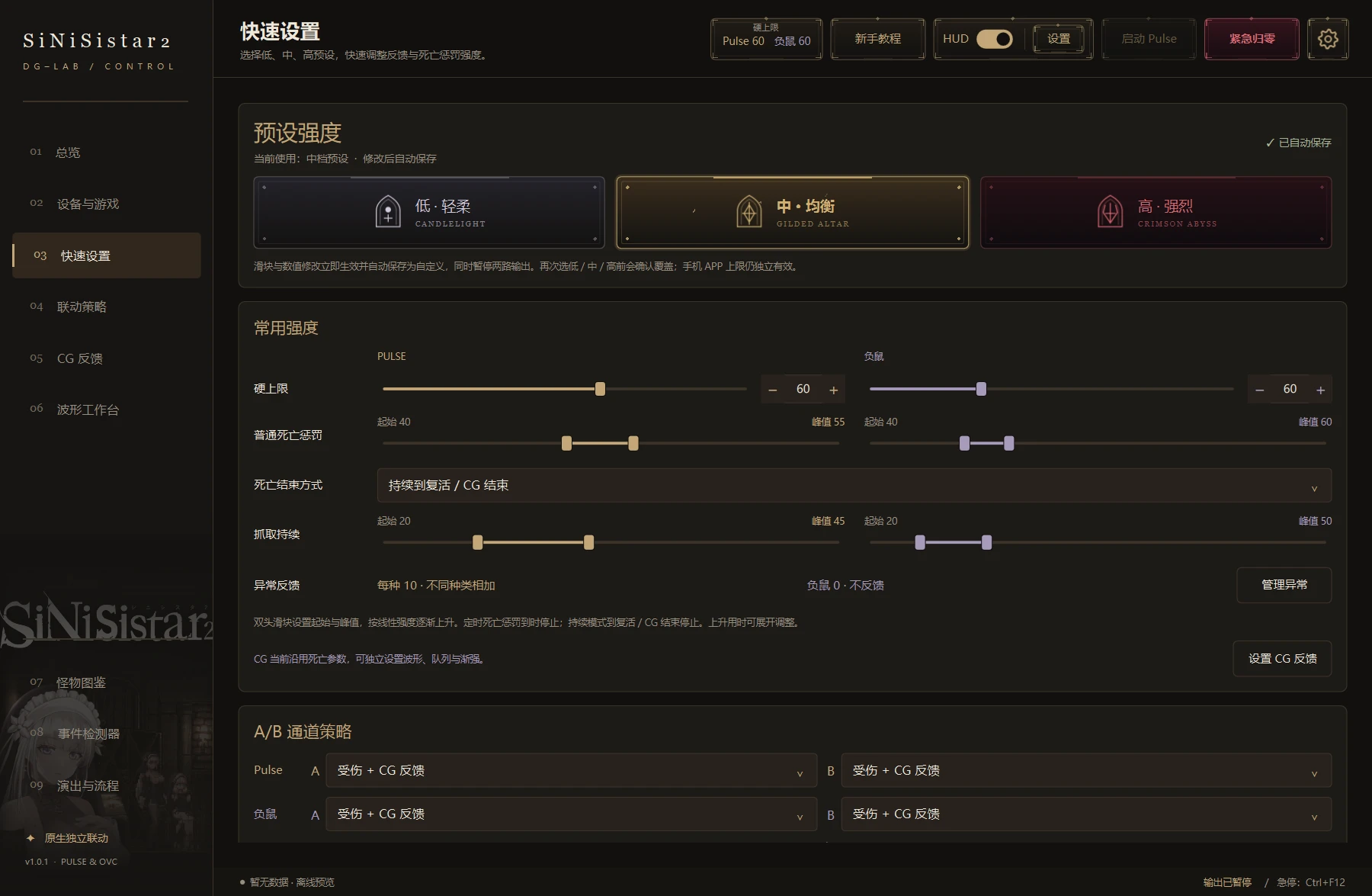The height and width of the screenshot is (896, 1372).
Task: Click 负鼠 抓取持续 peak handle
Action: 986,542
